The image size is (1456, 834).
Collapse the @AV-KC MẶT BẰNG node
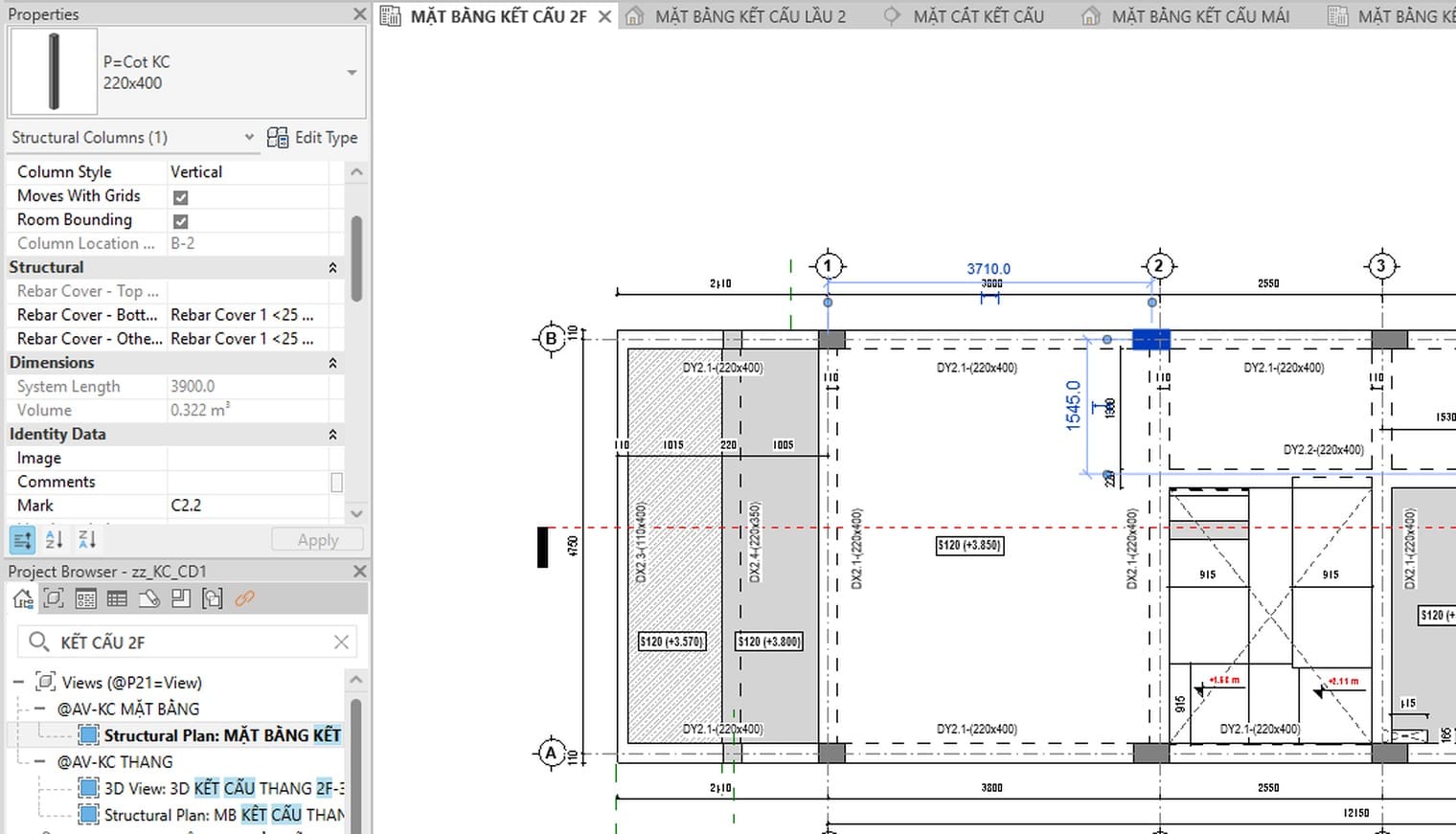tap(39, 710)
